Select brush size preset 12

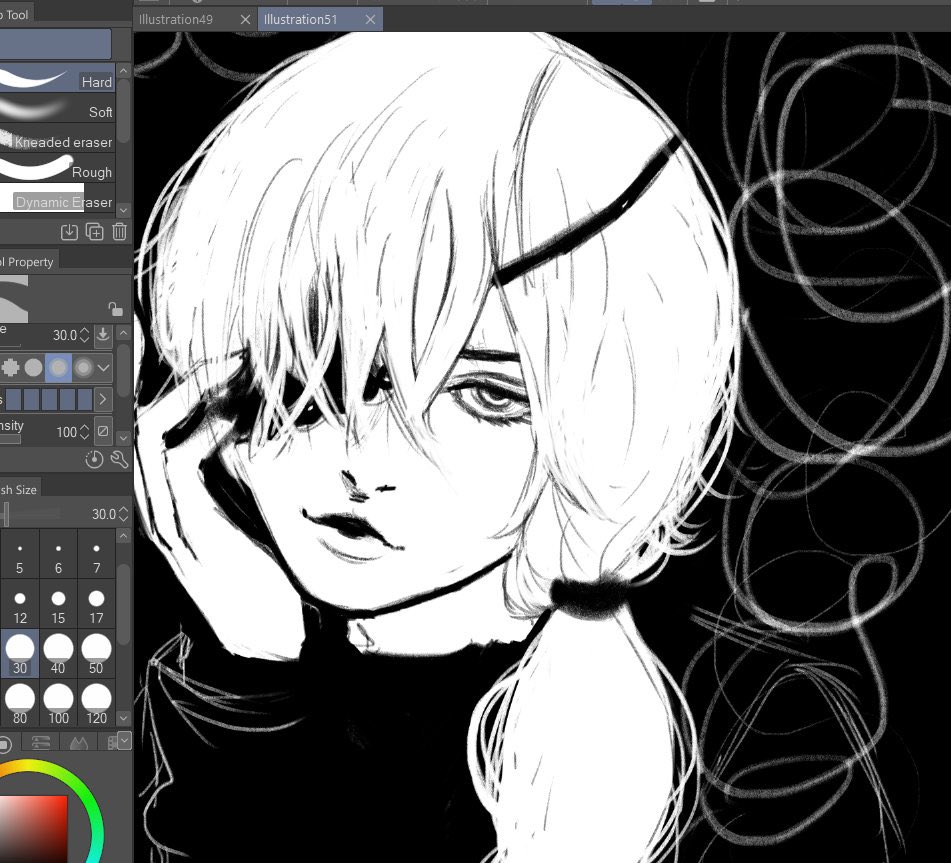click(x=19, y=604)
